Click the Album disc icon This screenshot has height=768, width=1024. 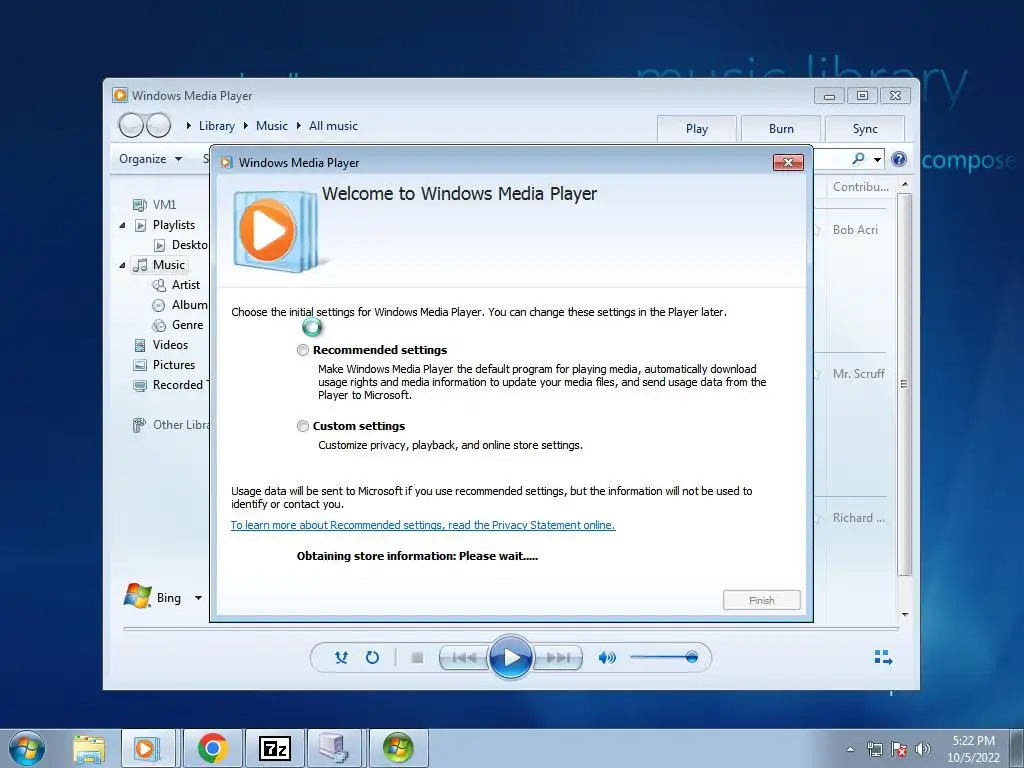158,306
